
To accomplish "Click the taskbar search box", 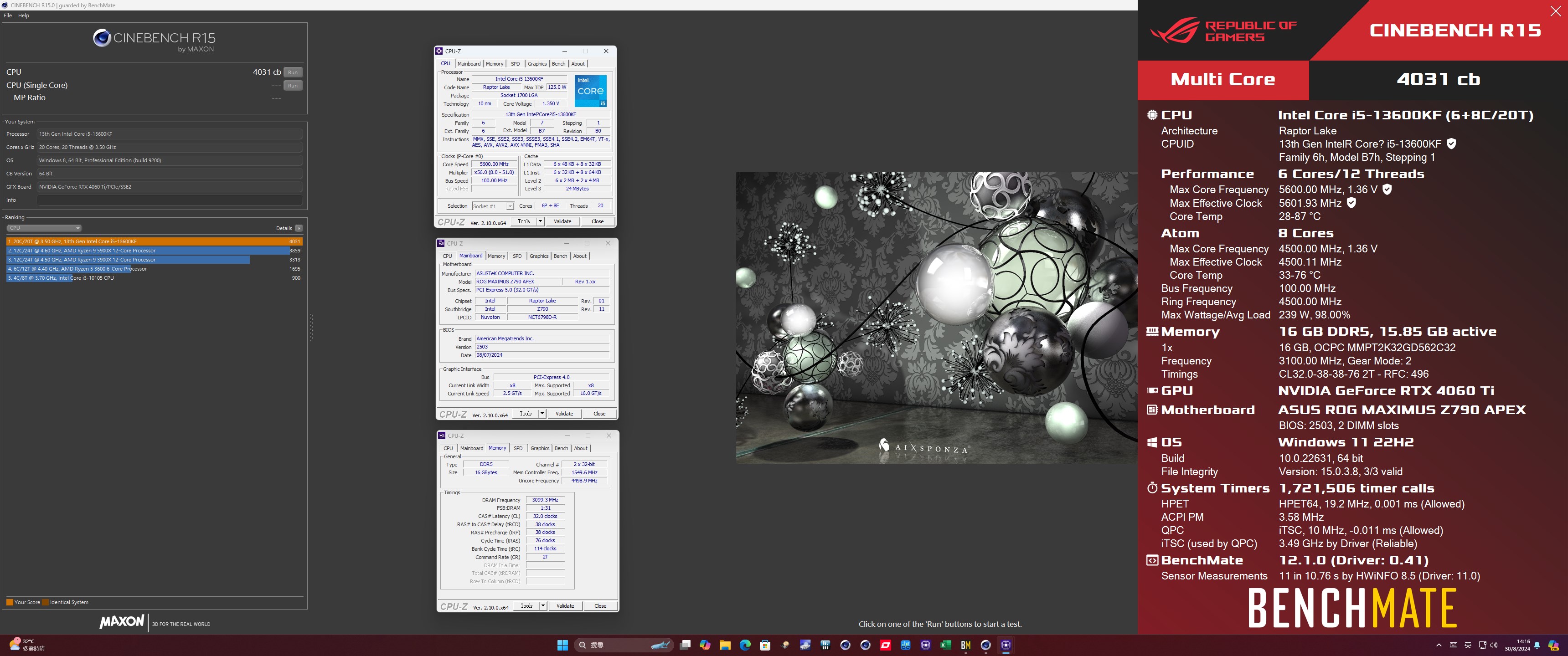I will [x=624, y=645].
